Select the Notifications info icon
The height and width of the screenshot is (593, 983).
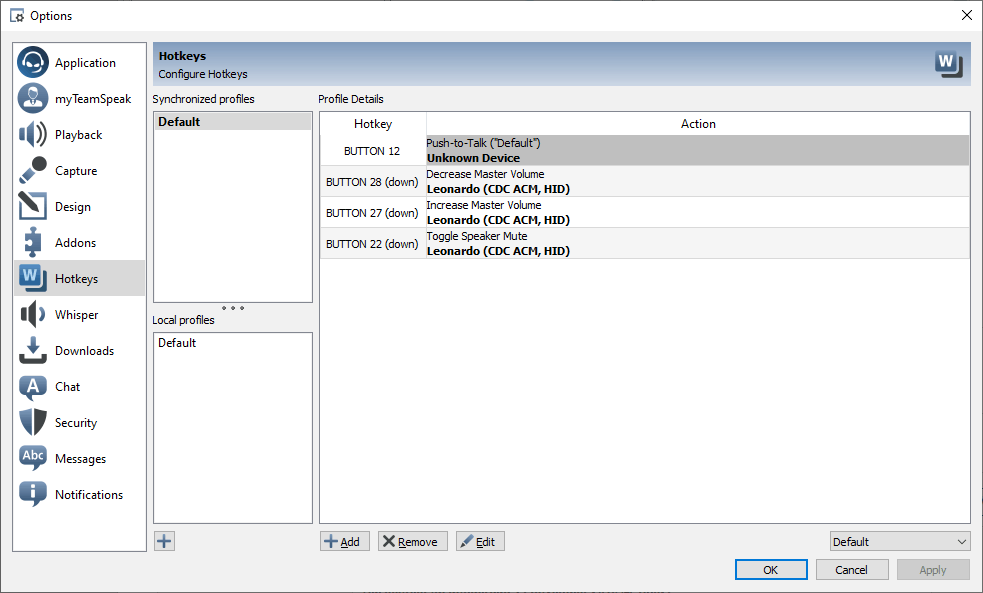tap(33, 495)
